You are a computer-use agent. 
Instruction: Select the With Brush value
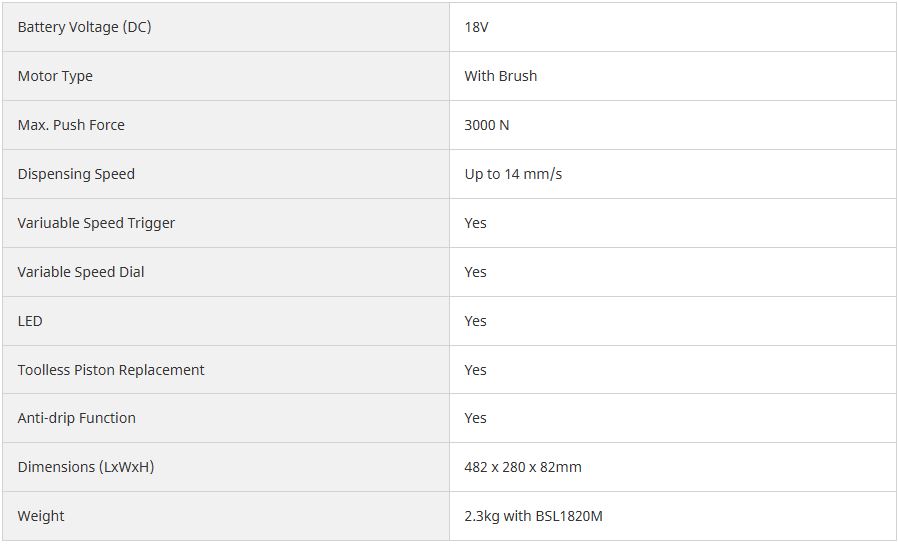coord(500,76)
